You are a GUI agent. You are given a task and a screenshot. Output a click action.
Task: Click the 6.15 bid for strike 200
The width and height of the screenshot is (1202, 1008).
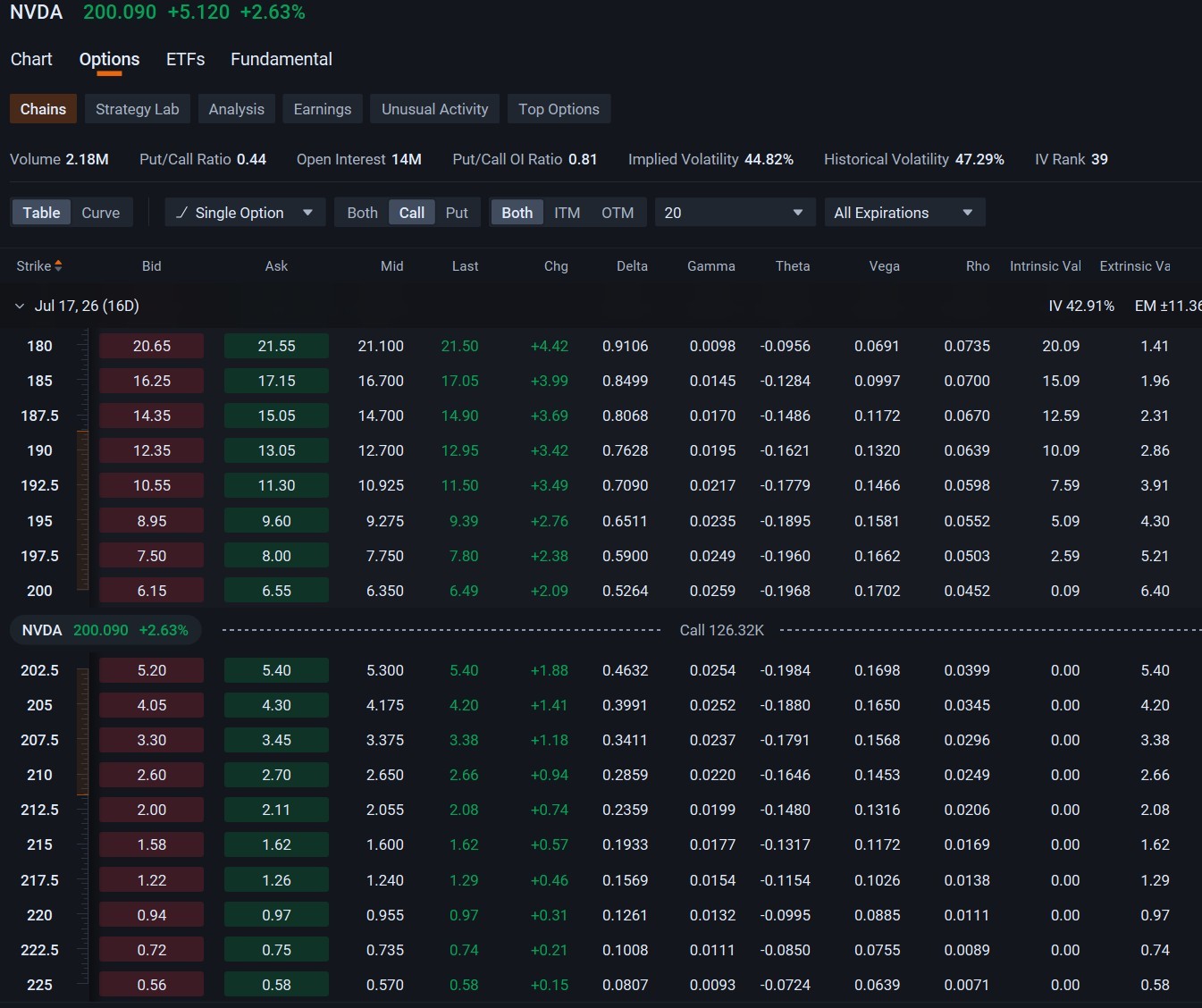(152, 591)
